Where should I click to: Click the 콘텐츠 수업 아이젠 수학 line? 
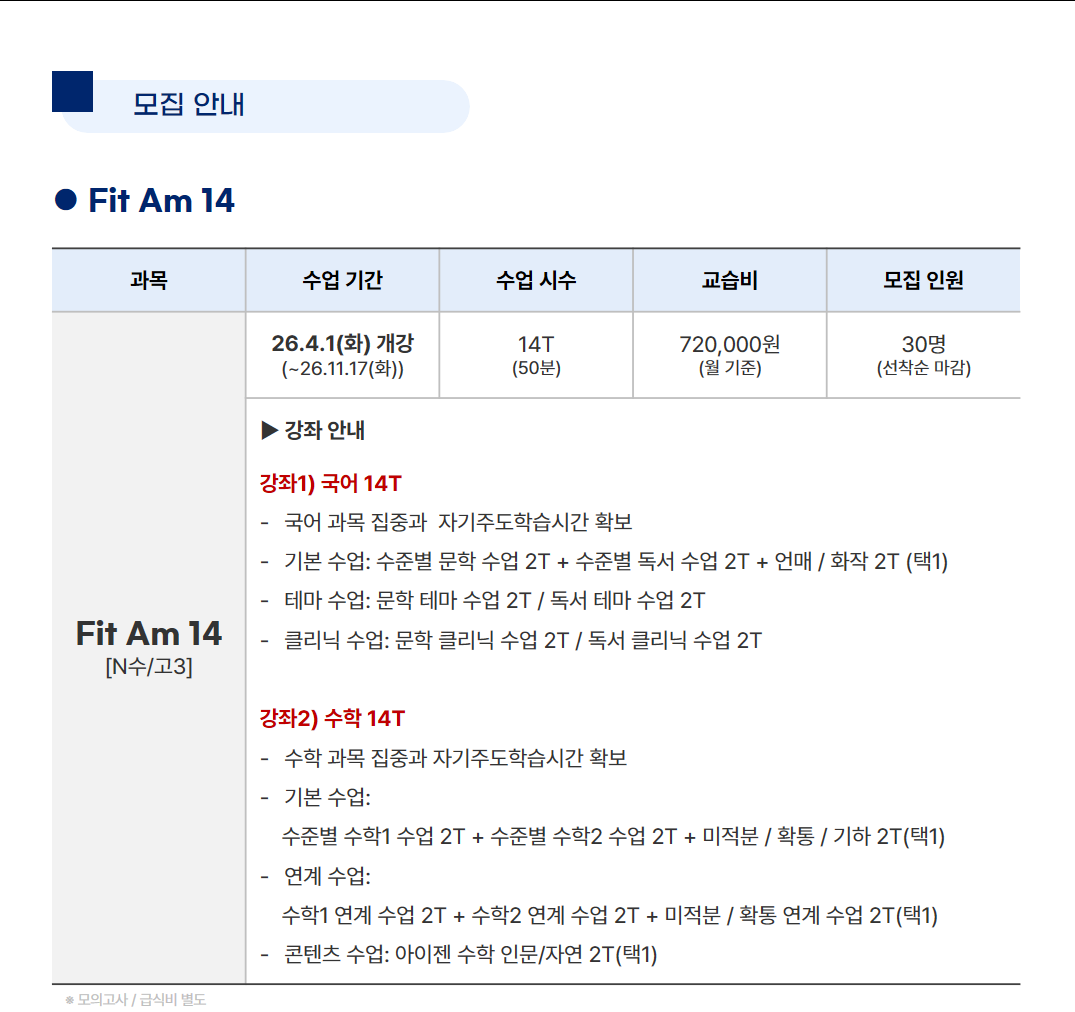(x=470, y=955)
